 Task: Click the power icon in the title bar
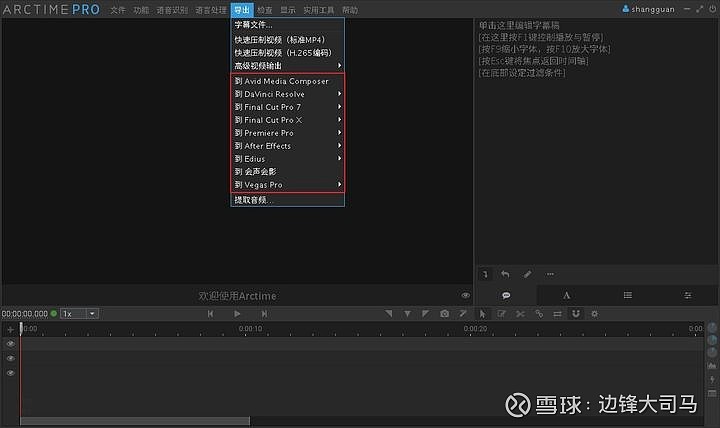[713, 9]
